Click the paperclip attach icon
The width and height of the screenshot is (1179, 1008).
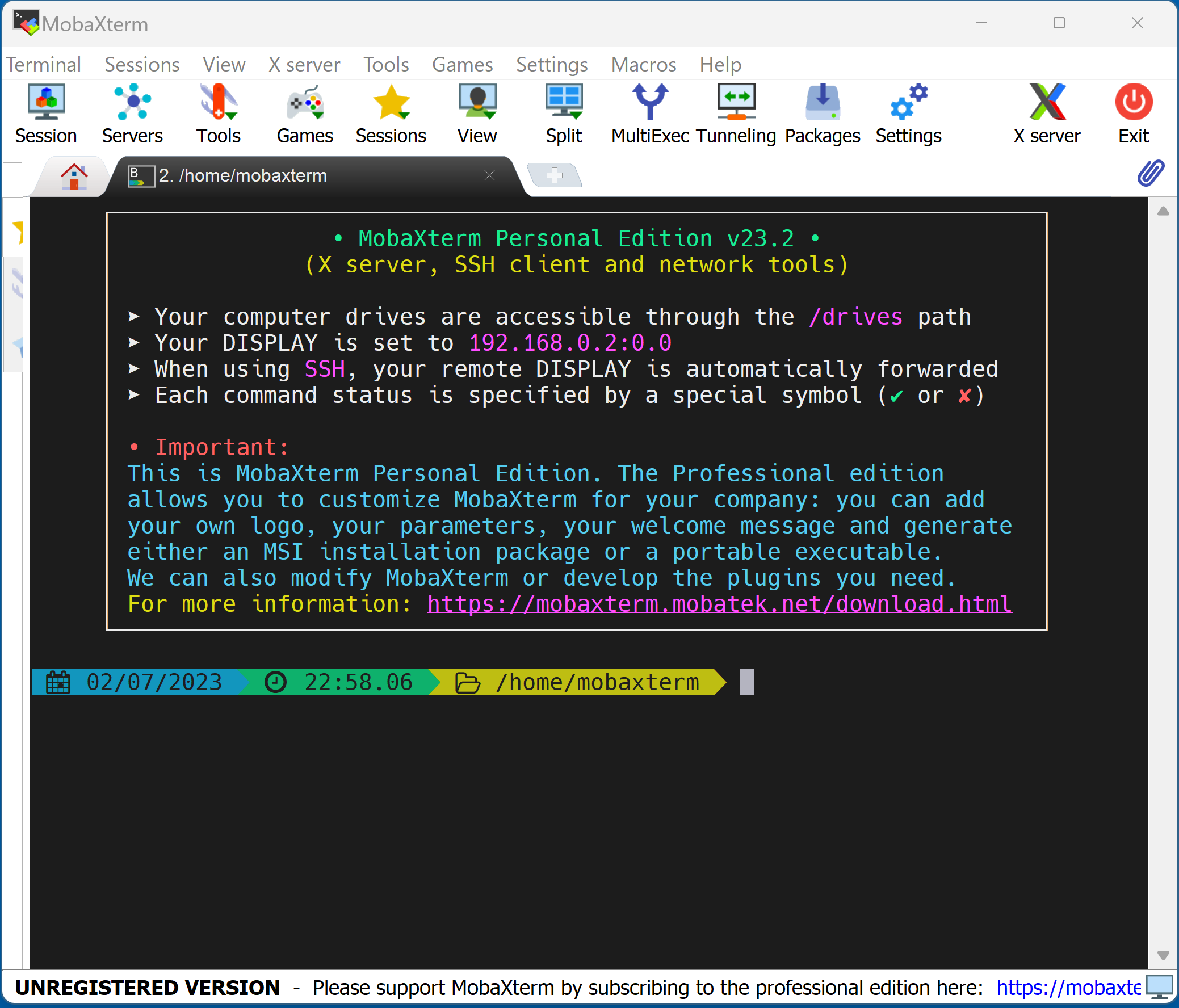1151,174
